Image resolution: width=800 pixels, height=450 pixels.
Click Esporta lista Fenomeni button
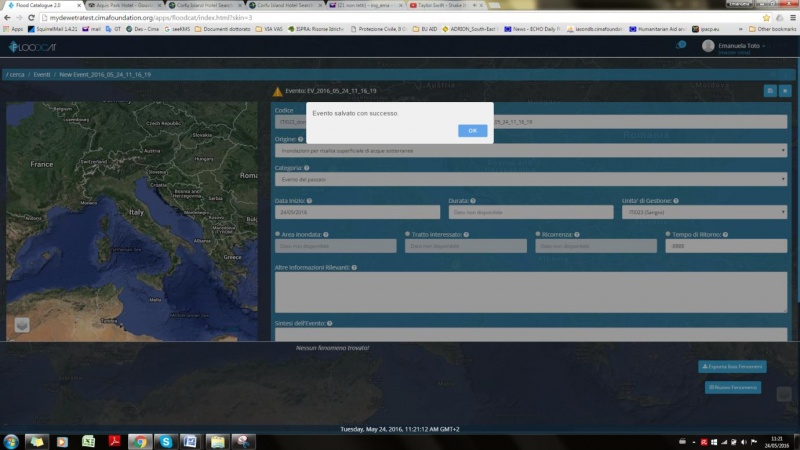[x=732, y=366]
